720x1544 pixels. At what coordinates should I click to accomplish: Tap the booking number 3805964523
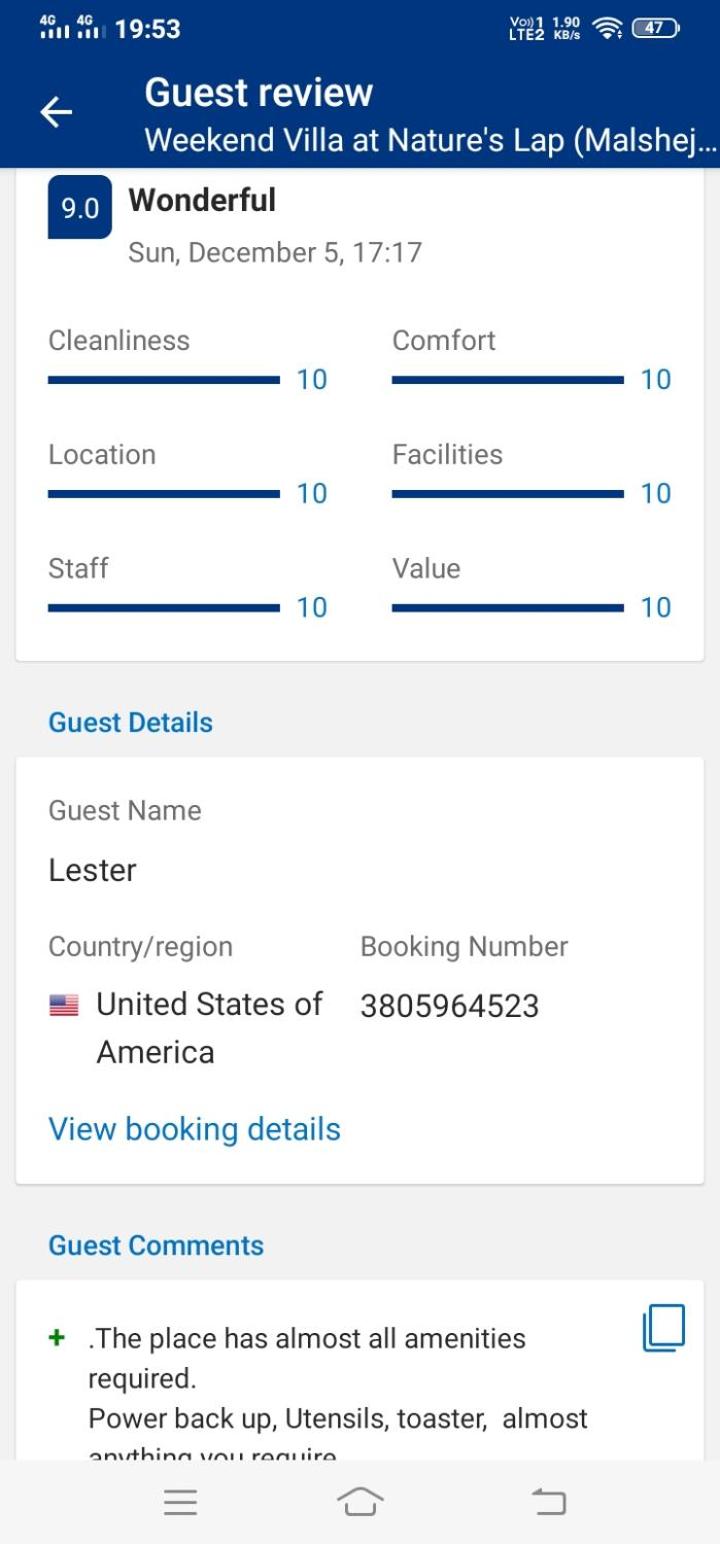pos(450,1006)
